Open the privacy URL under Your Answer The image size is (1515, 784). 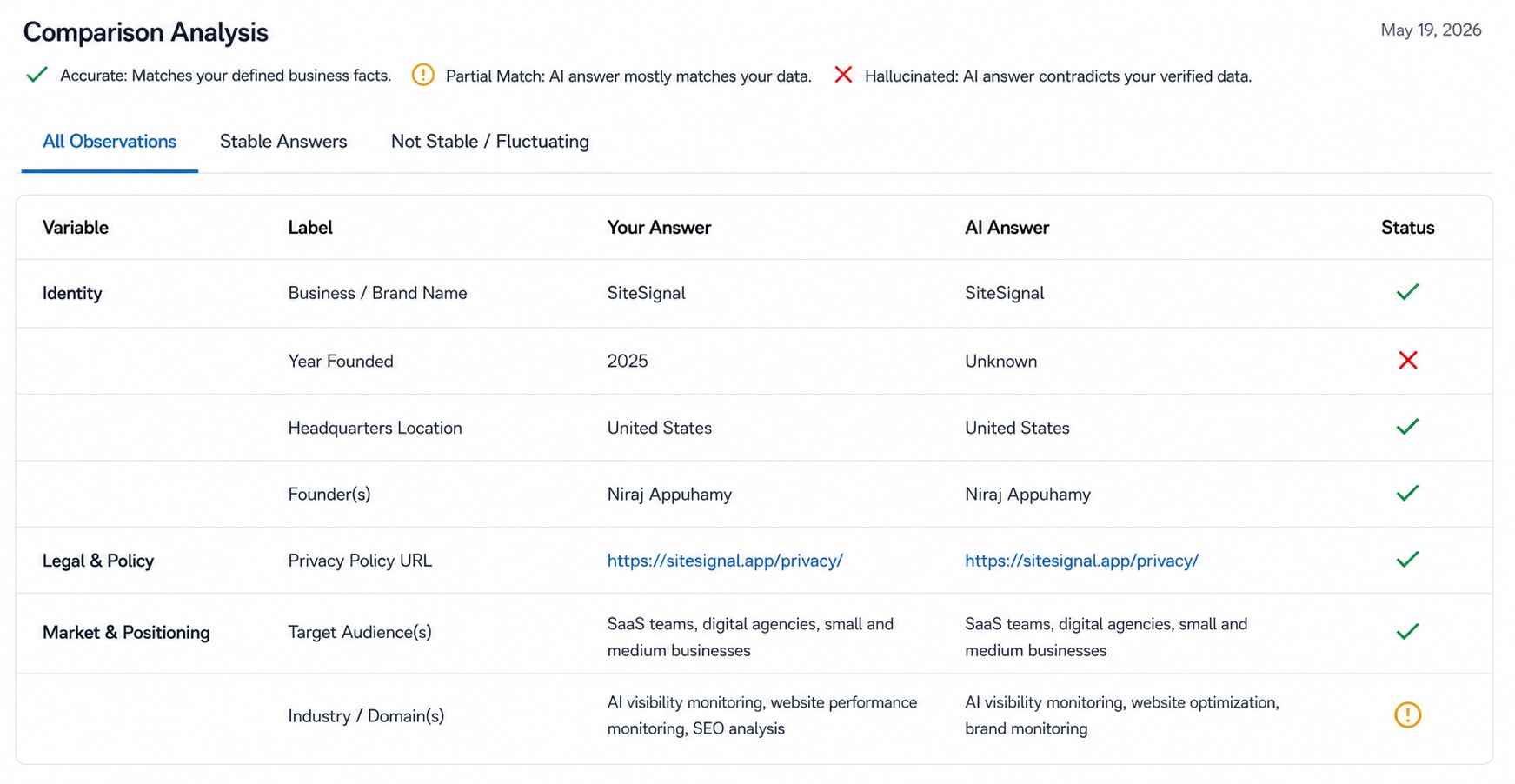[725, 561]
